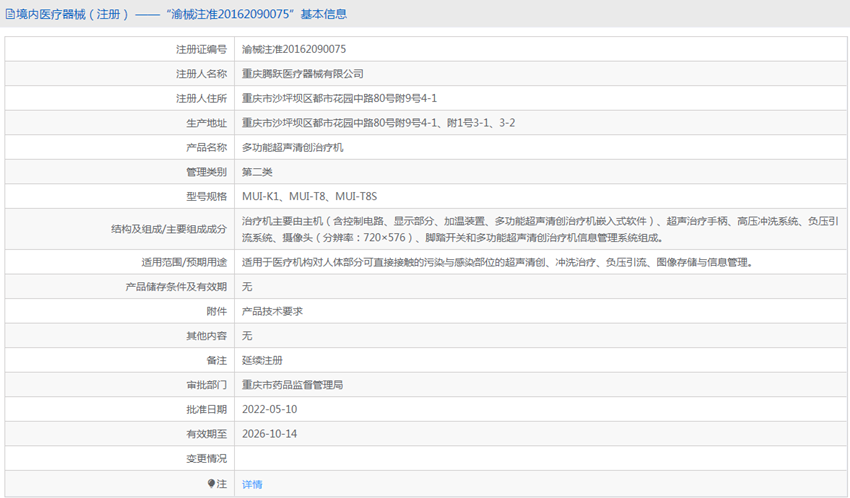Click the 有效期至 label
The image size is (850, 498).
point(207,434)
